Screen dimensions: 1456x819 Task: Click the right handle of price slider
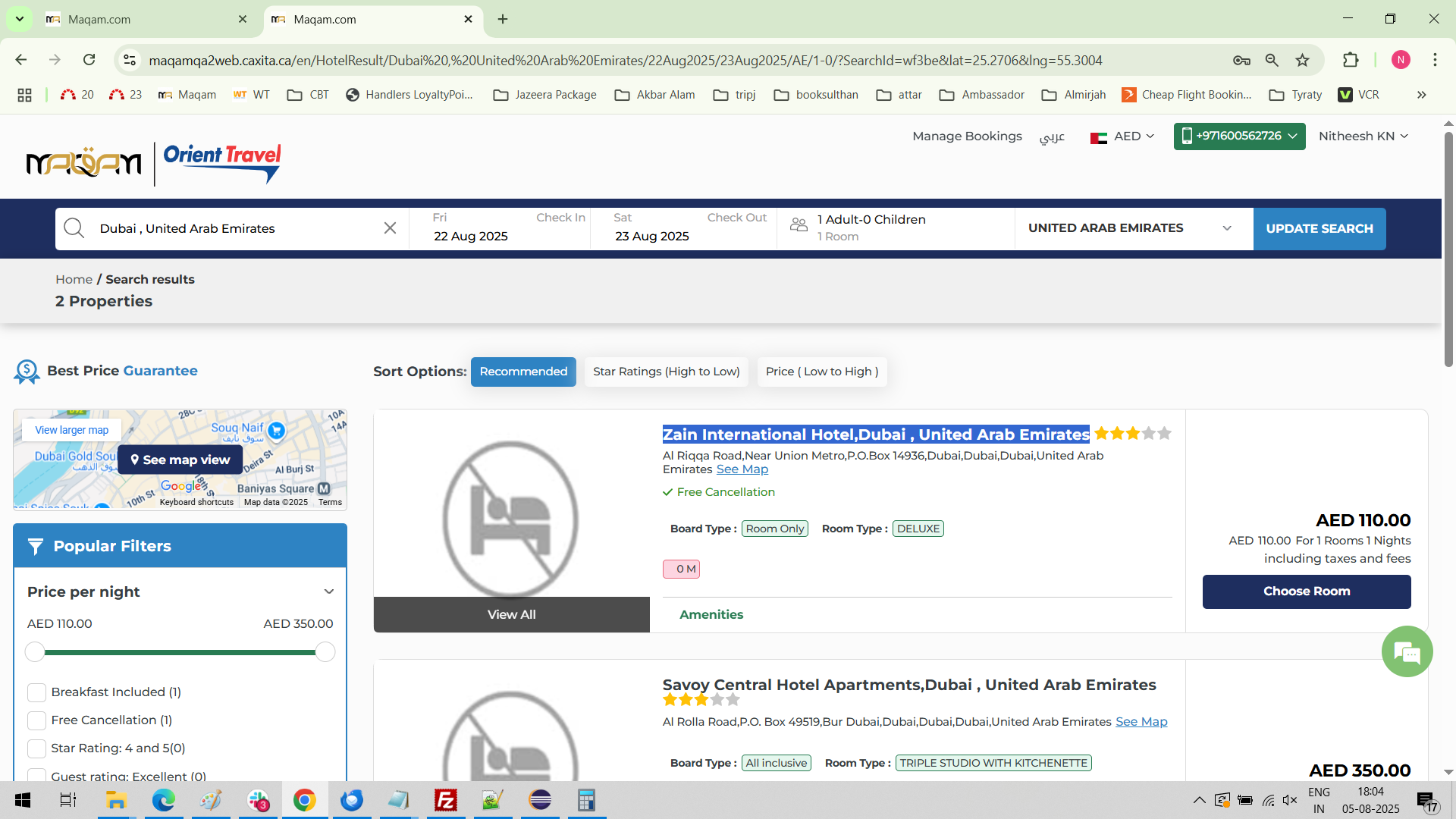(x=325, y=652)
